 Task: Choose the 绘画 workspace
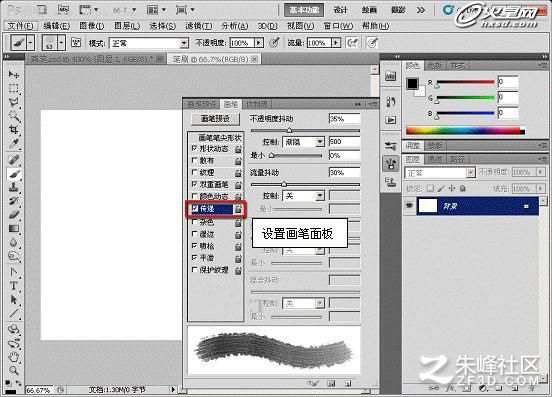click(369, 10)
